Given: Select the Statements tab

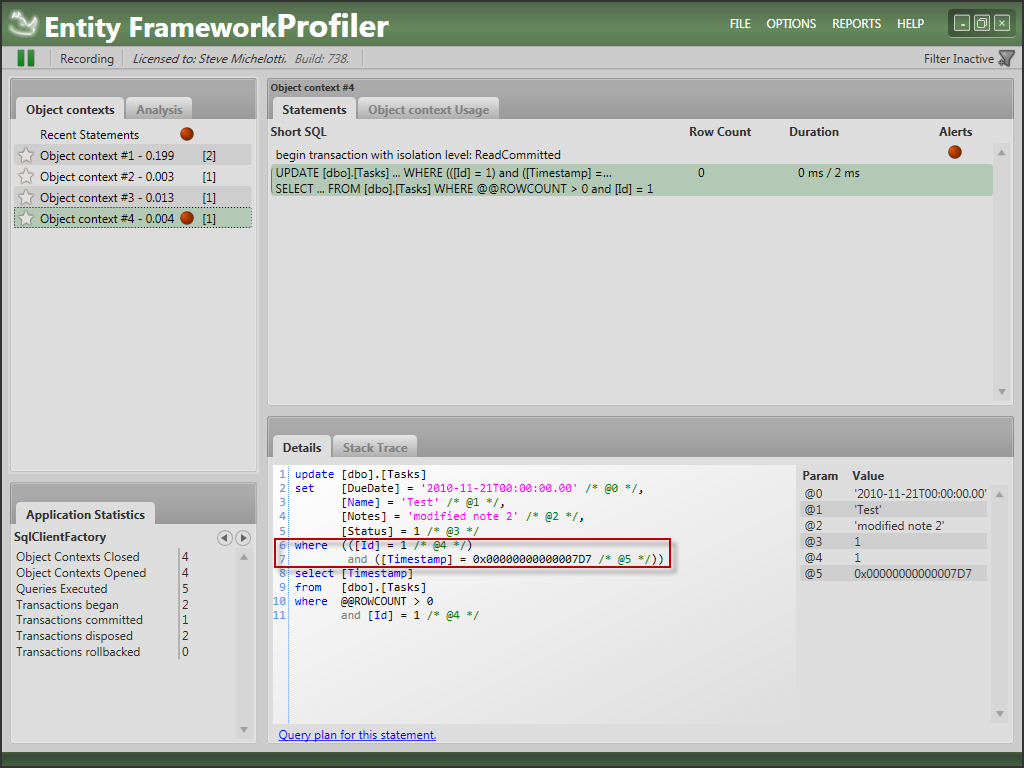Looking at the screenshot, I should 314,109.
